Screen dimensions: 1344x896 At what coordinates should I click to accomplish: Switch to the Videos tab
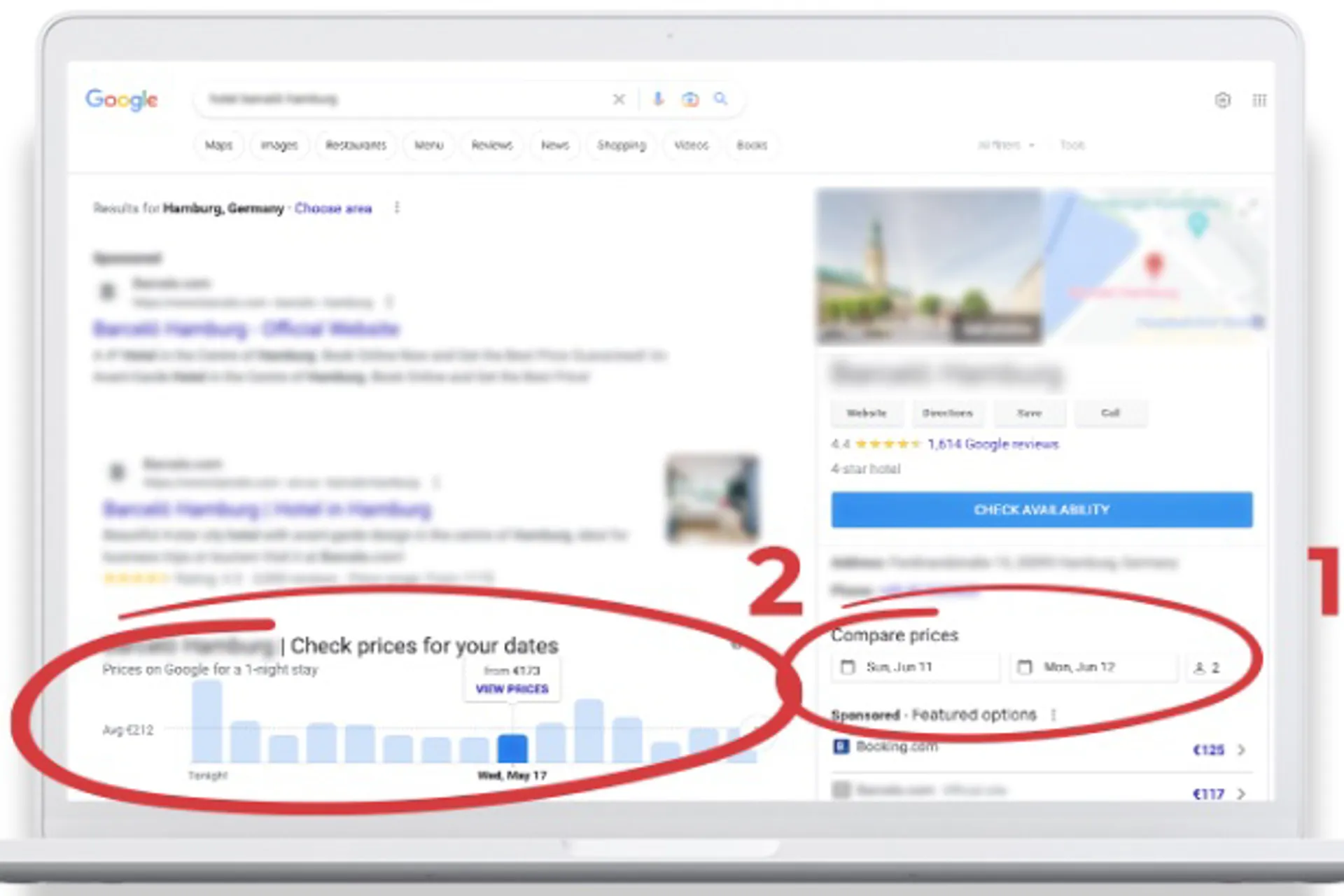pos(692,145)
